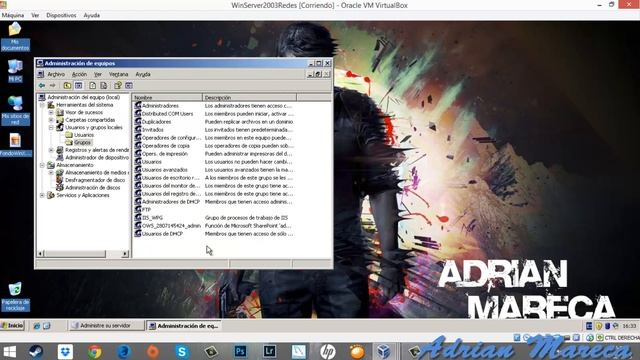Viewport: 640px width, 360px height.
Task: Collapse the Herramientas del sistema node
Action: pos(42,105)
